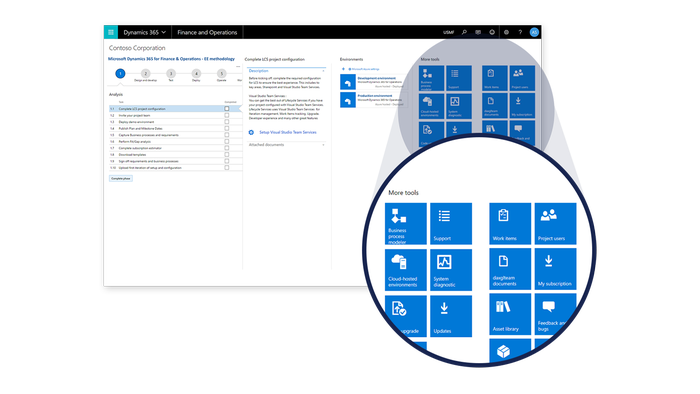700x394 pixels.
Task: Expand the Dynamics 365 dropdown
Action: (145, 32)
